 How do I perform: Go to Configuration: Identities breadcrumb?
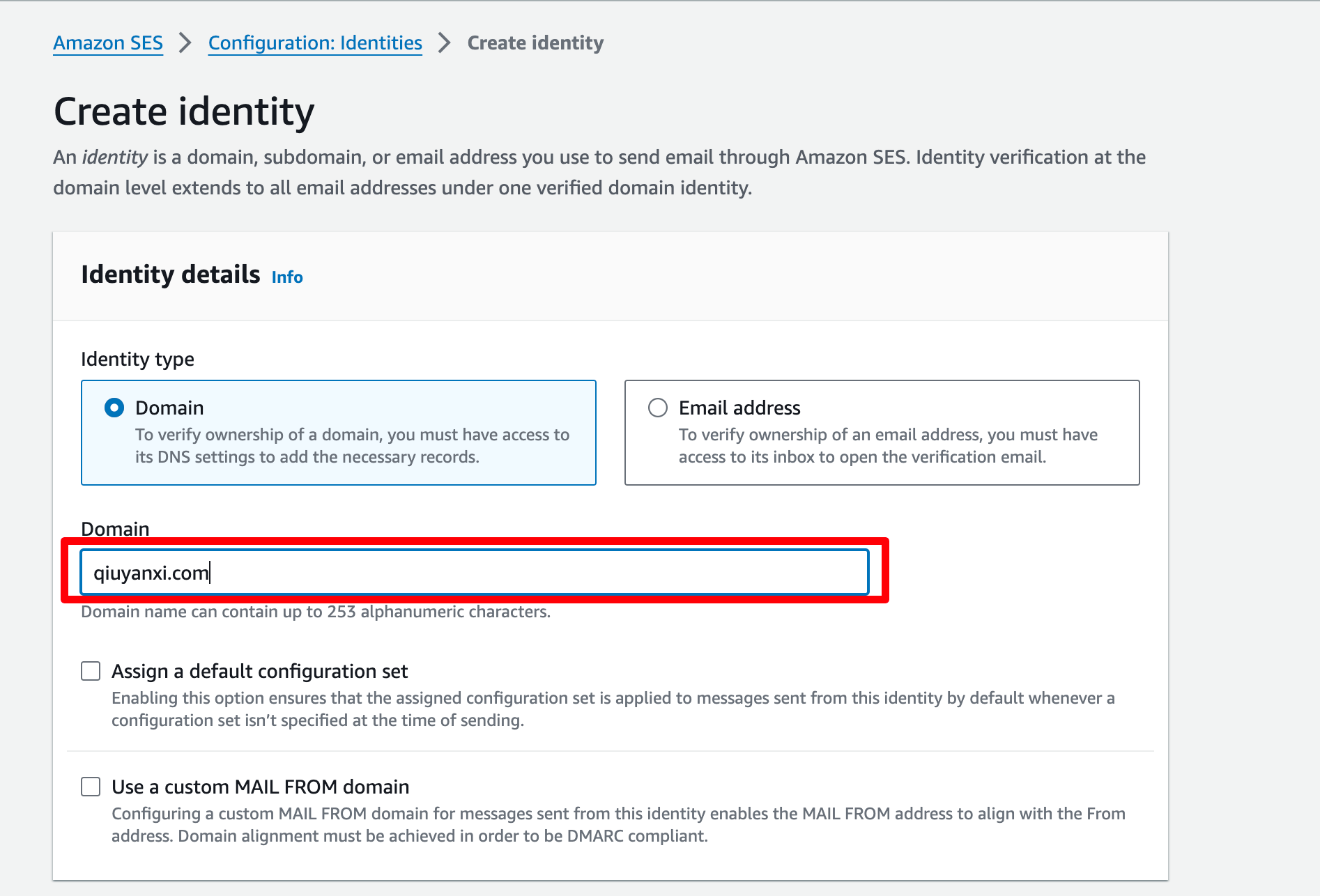click(315, 43)
